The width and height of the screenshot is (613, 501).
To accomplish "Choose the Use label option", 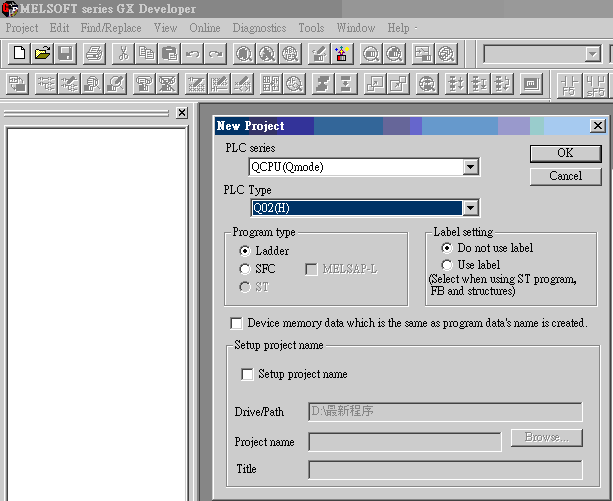I will click(446, 265).
